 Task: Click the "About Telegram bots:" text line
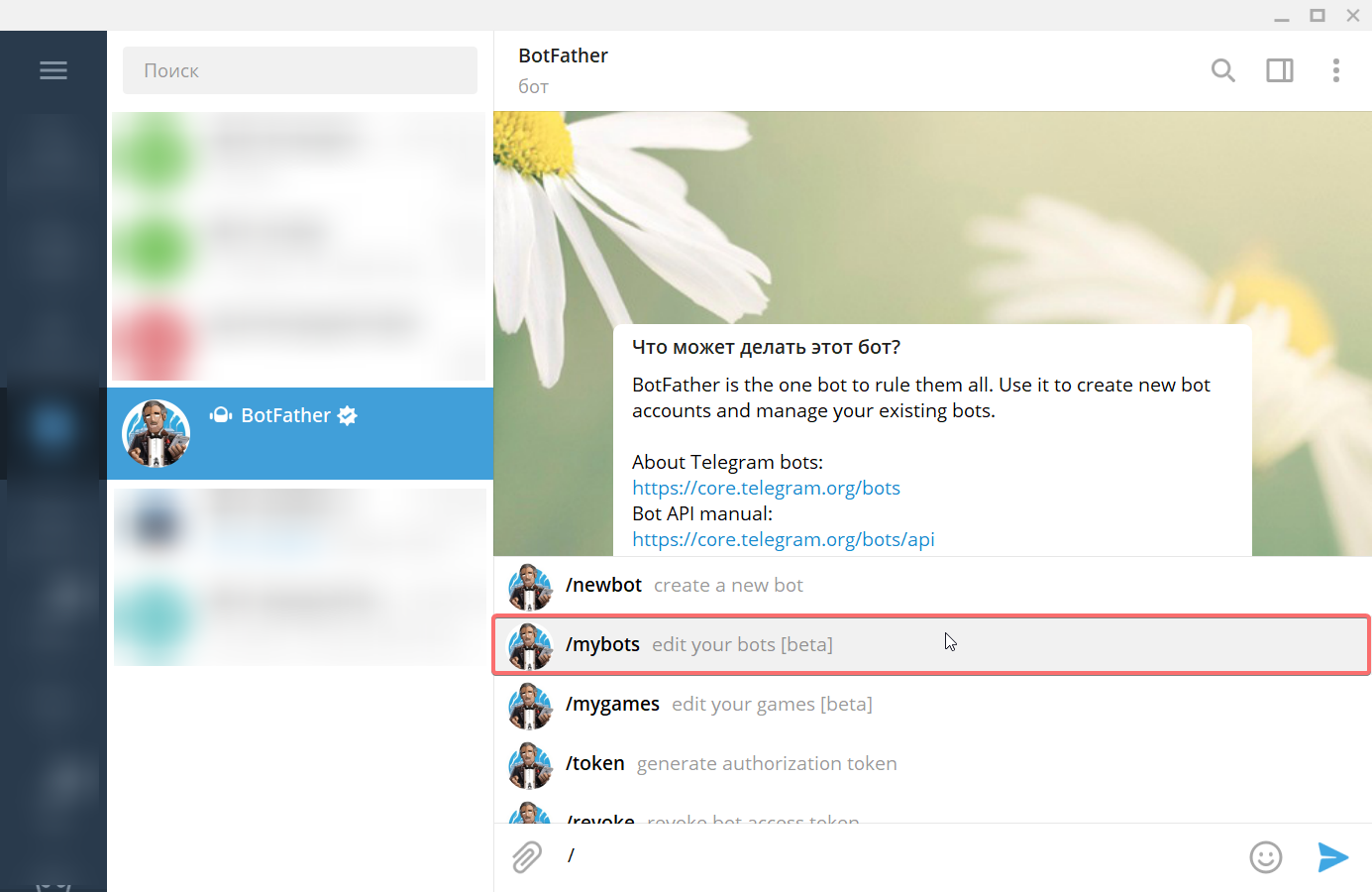pyautogui.click(x=727, y=462)
